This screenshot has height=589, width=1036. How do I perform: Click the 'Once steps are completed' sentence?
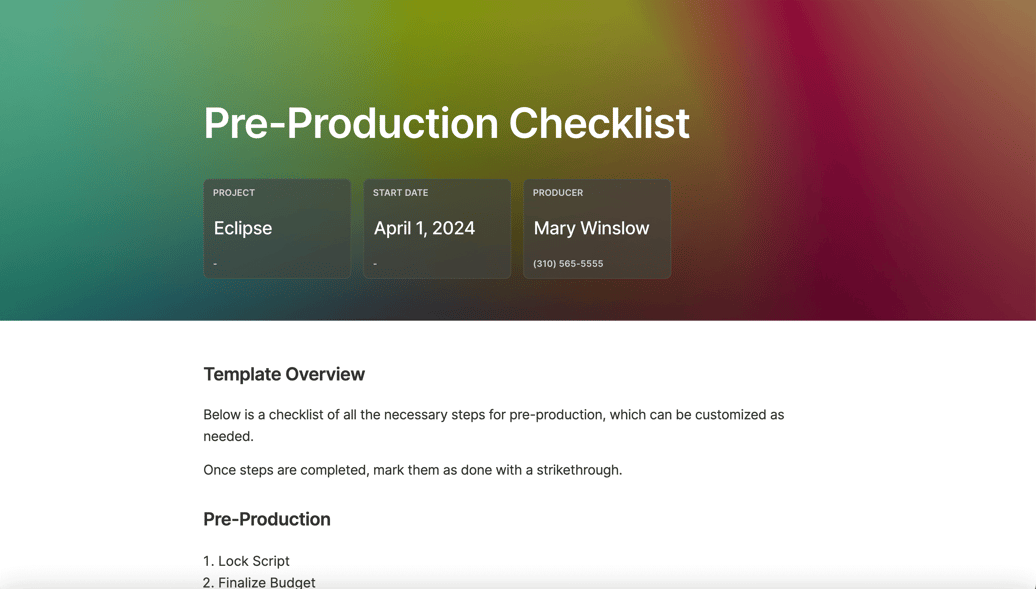pyautogui.click(x=413, y=470)
